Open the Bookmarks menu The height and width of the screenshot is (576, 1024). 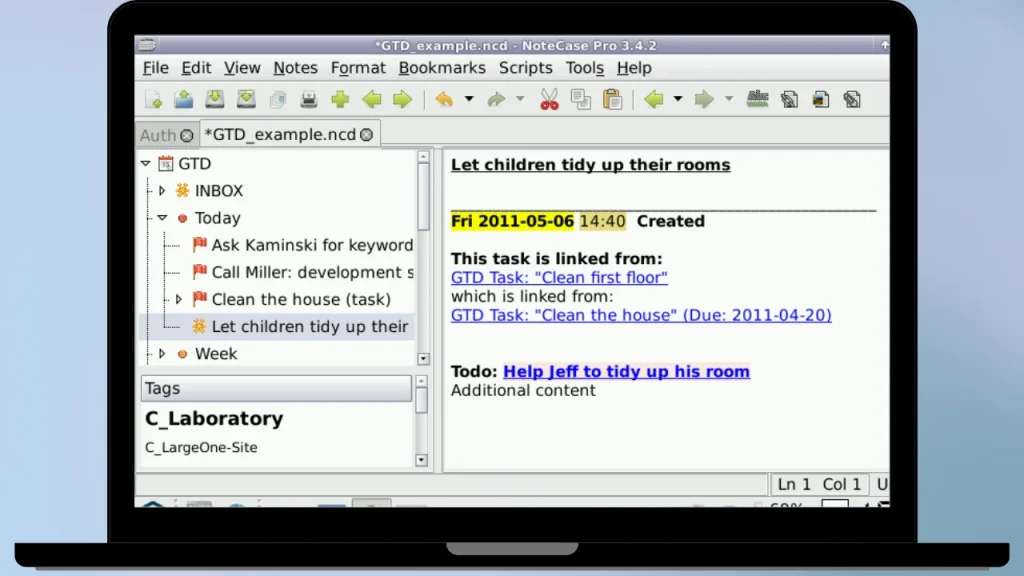[442, 68]
